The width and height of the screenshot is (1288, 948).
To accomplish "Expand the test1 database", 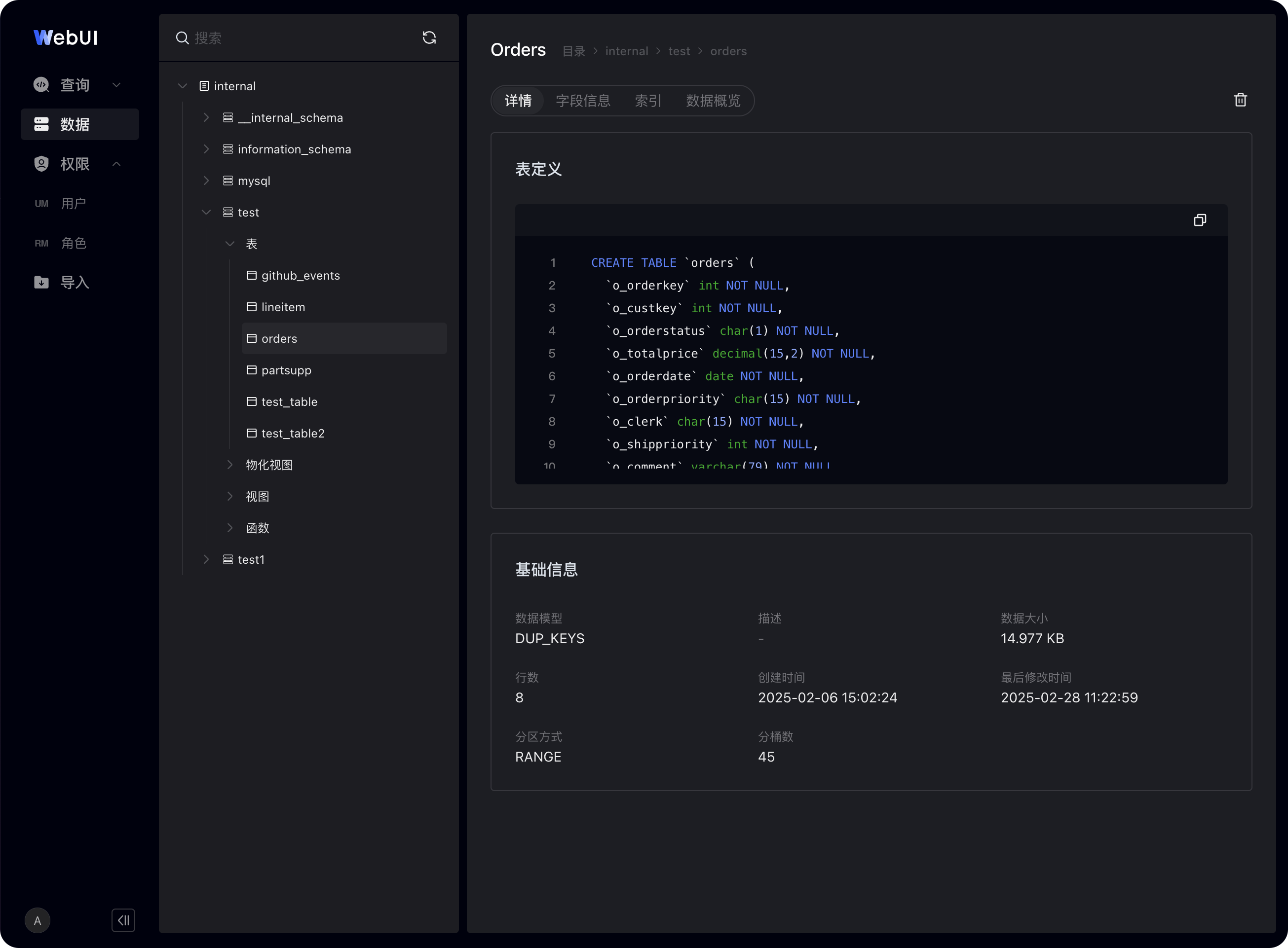I will click(x=206, y=559).
